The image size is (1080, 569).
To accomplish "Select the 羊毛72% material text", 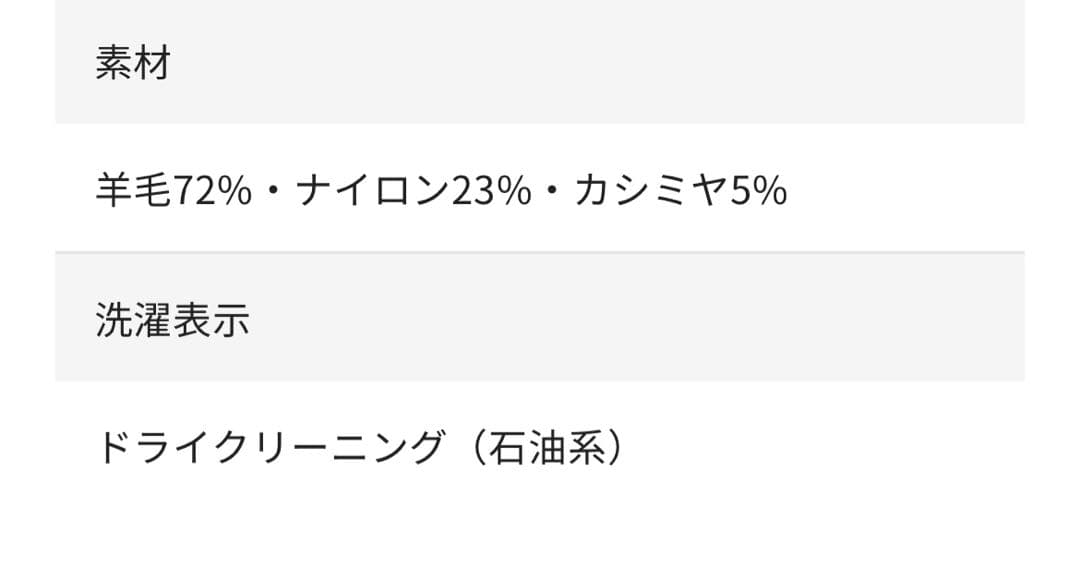I will [x=172, y=190].
